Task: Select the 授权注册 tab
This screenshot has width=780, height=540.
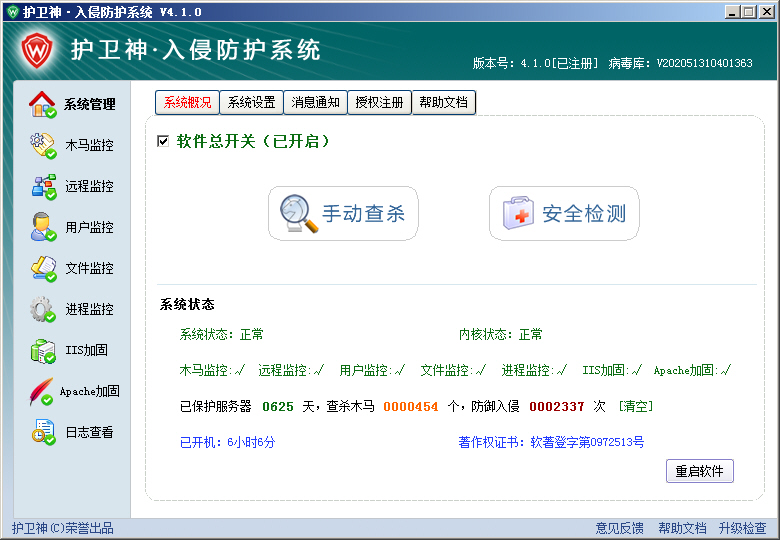Action: [380, 102]
